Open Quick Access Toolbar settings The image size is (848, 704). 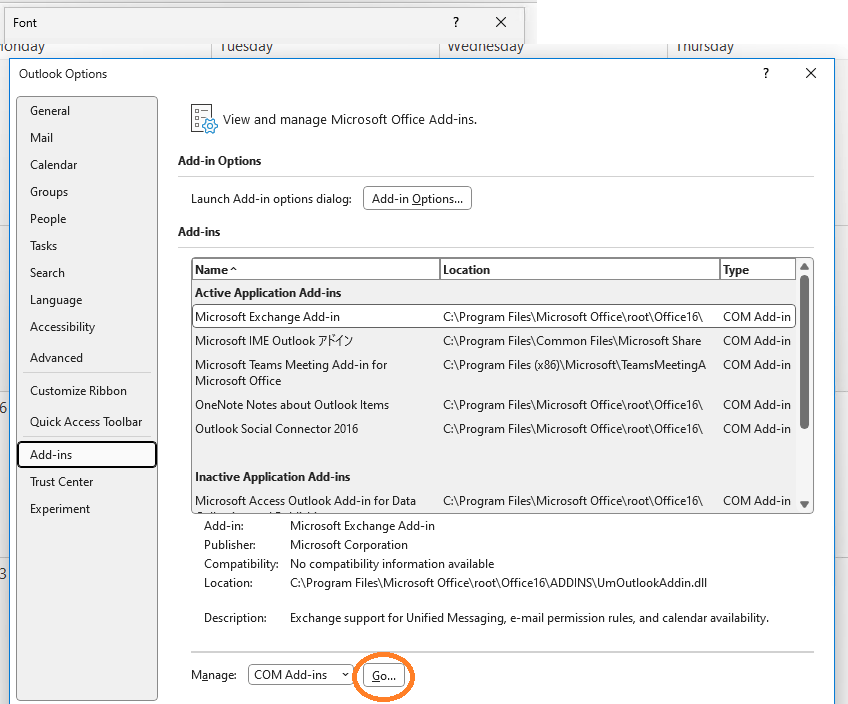(87, 421)
